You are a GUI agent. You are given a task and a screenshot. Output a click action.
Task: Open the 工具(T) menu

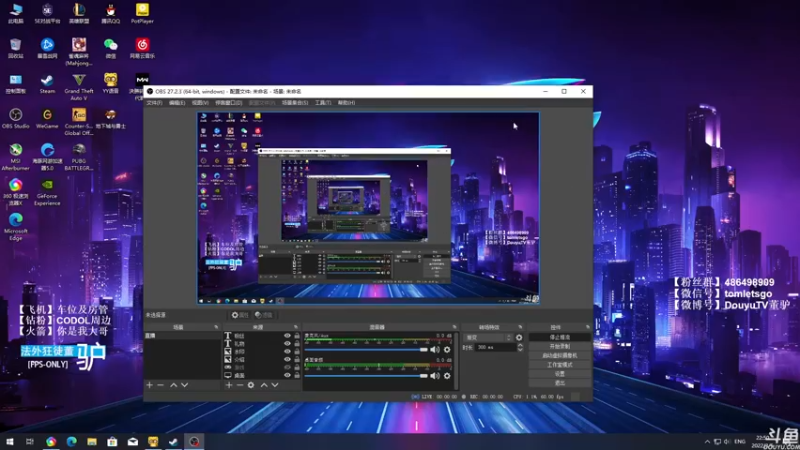[323, 103]
